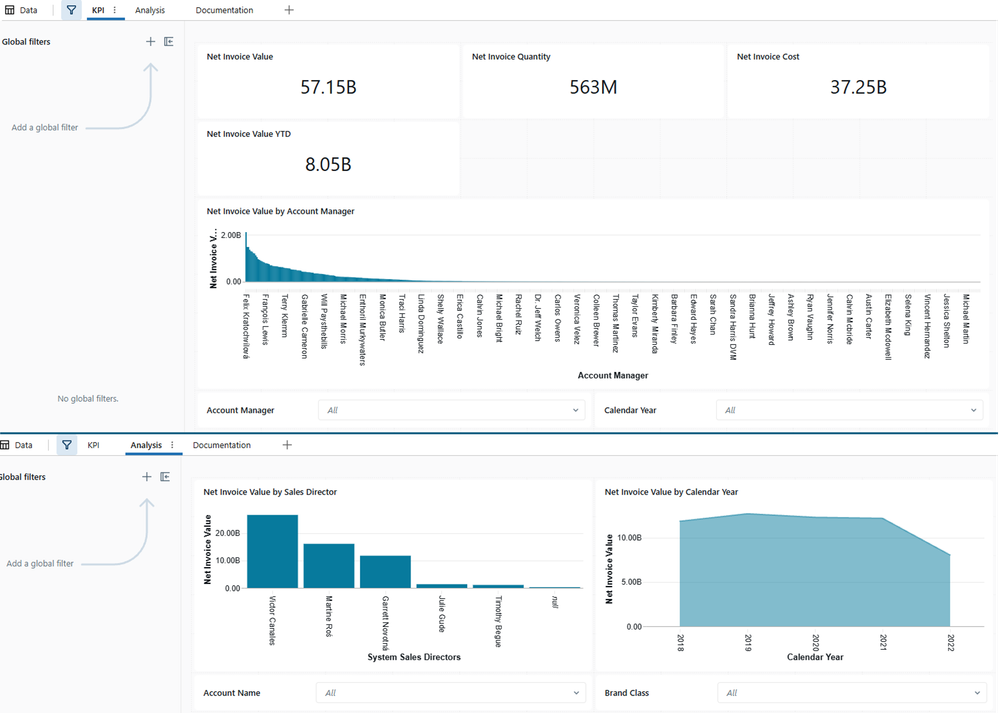This screenshot has height=713, width=999.
Task: Add a new page with the plus icon beside Documentation in Analysis view
Action: tap(287, 445)
